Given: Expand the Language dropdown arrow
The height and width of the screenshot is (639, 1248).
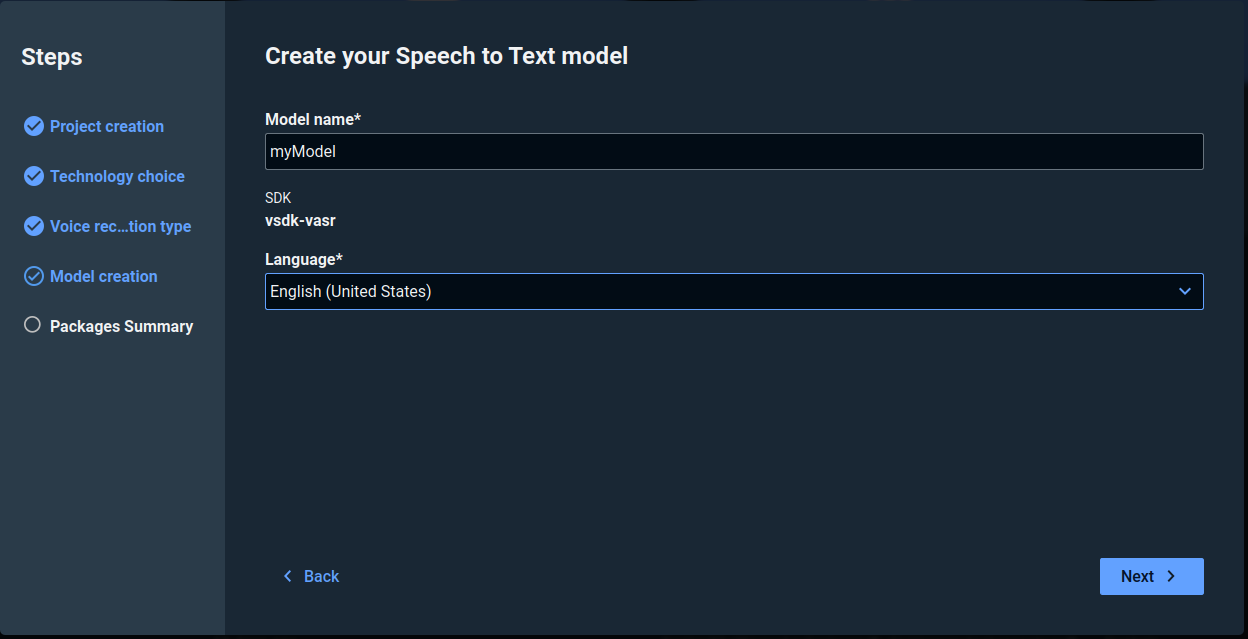Looking at the screenshot, I should [x=1185, y=291].
